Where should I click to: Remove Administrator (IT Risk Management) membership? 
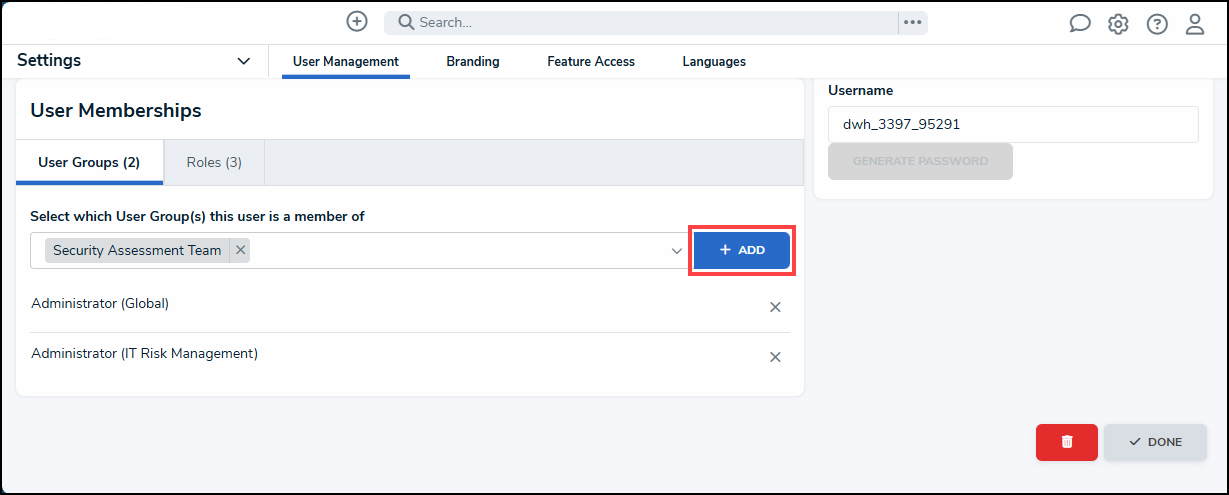pyautogui.click(x=775, y=357)
